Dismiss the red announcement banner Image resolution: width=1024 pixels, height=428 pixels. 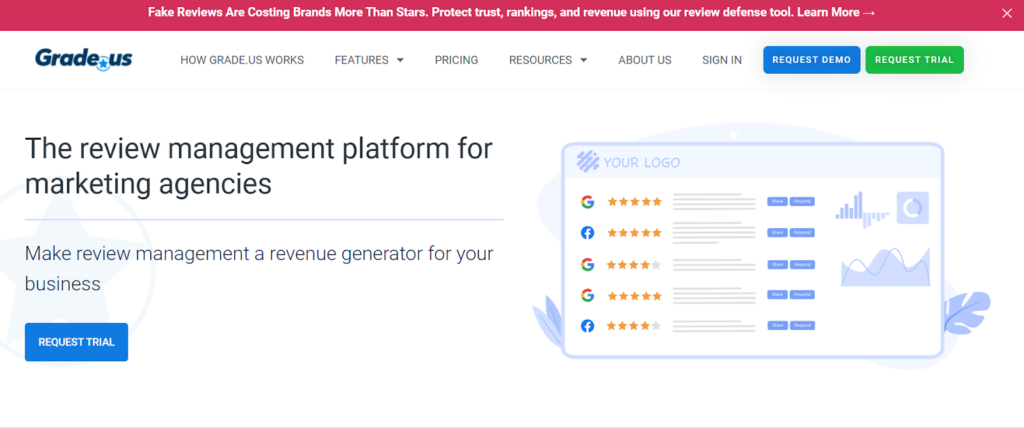coord(1006,13)
